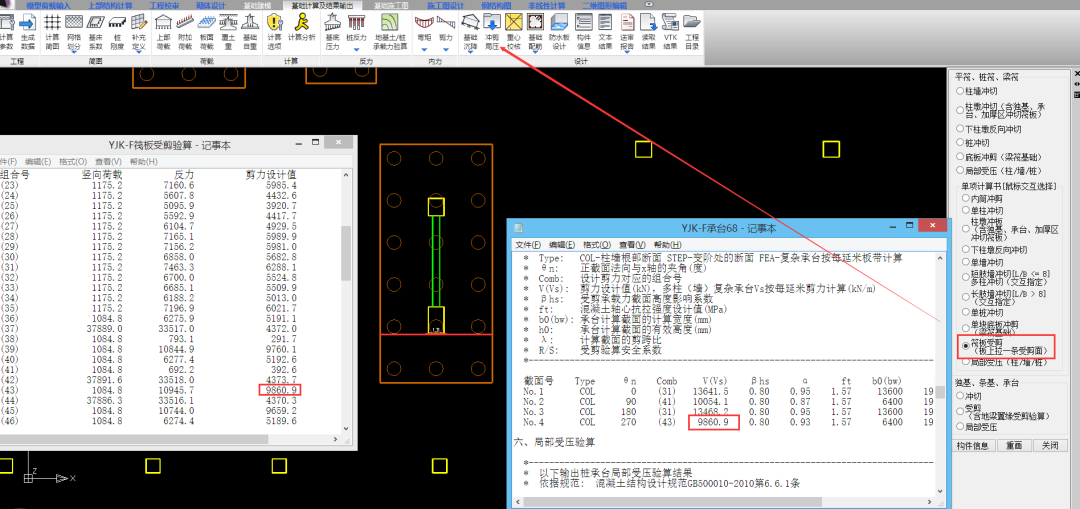Click the 构件信息 ribbon toolbar icon

click(x=583, y=31)
